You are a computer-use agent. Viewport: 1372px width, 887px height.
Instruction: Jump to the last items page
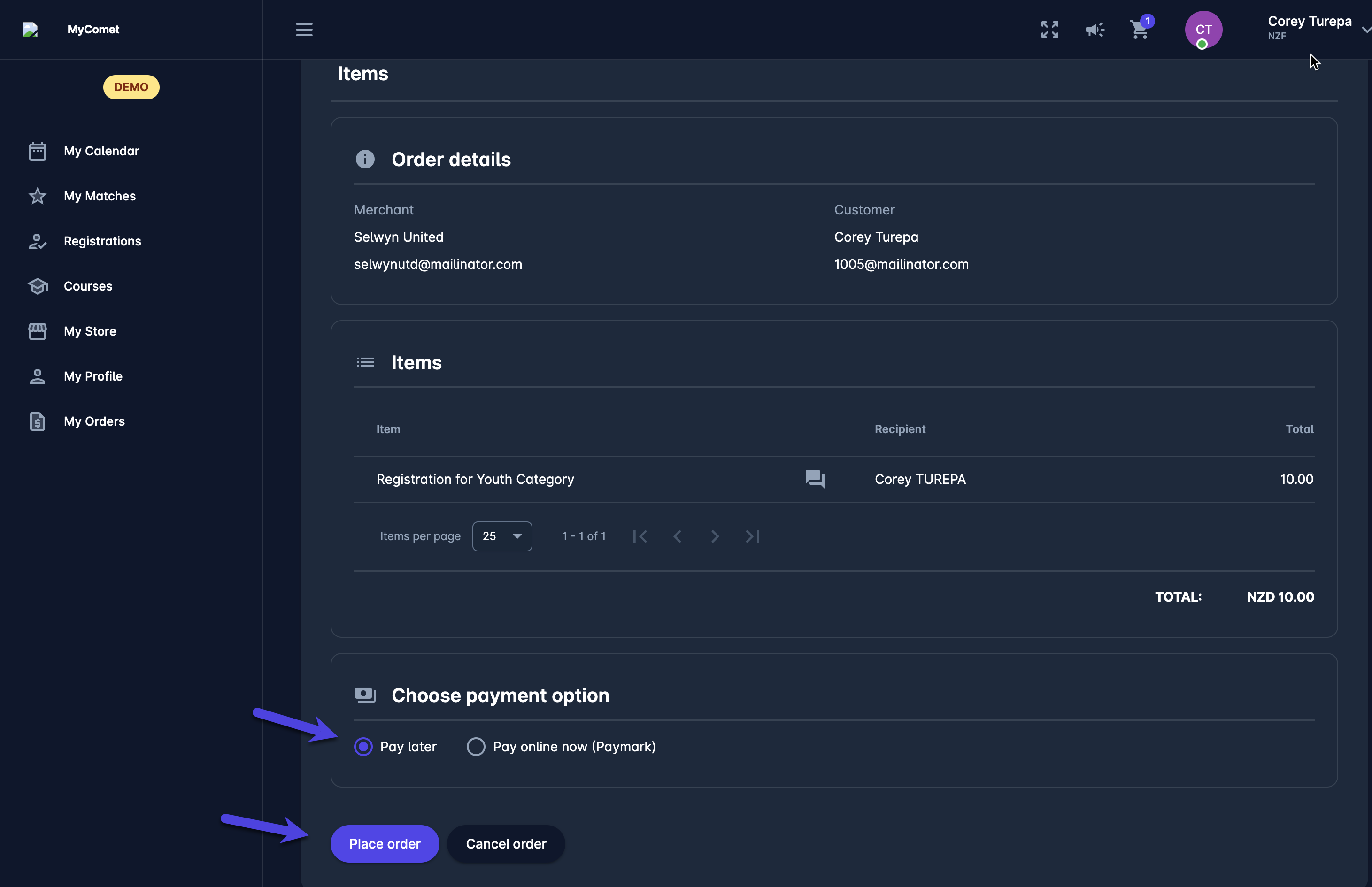pyautogui.click(x=753, y=536)
